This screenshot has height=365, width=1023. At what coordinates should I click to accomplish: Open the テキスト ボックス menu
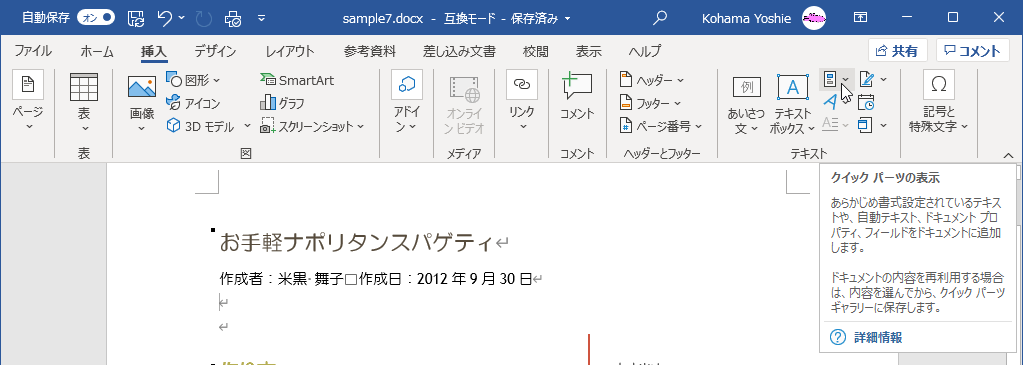click(792, 103)
